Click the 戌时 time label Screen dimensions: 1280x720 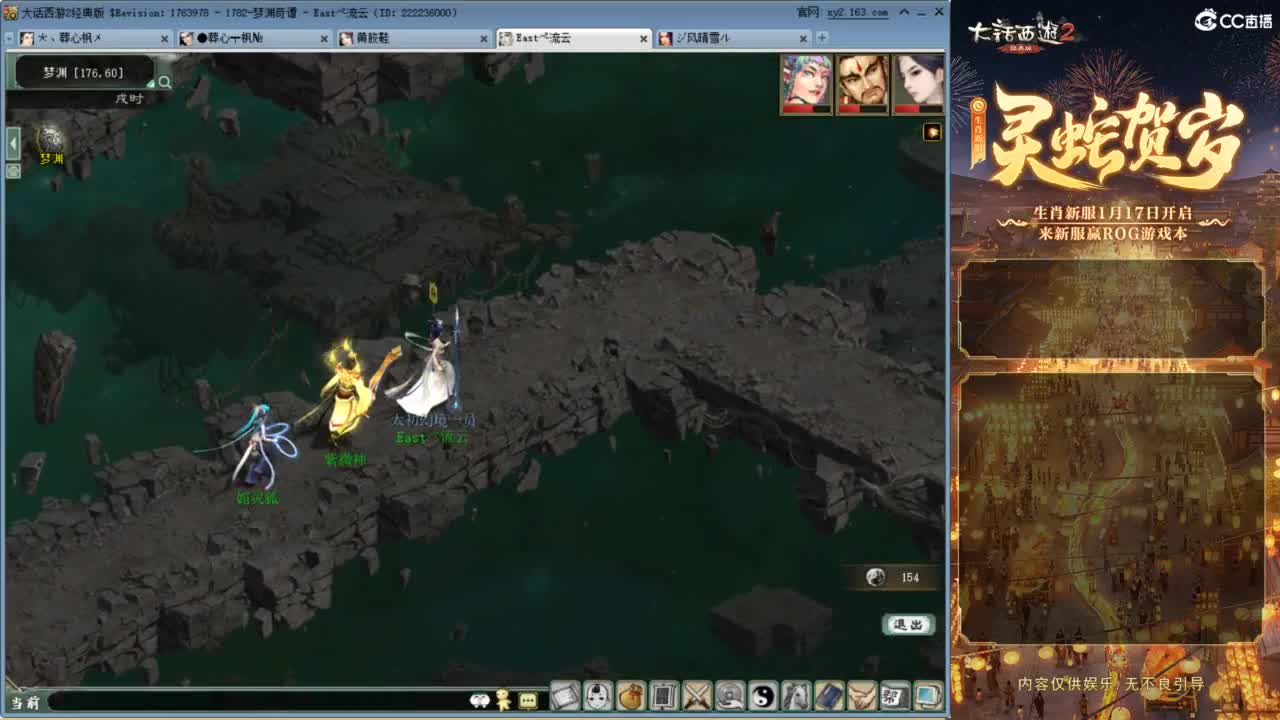[129, 98]
